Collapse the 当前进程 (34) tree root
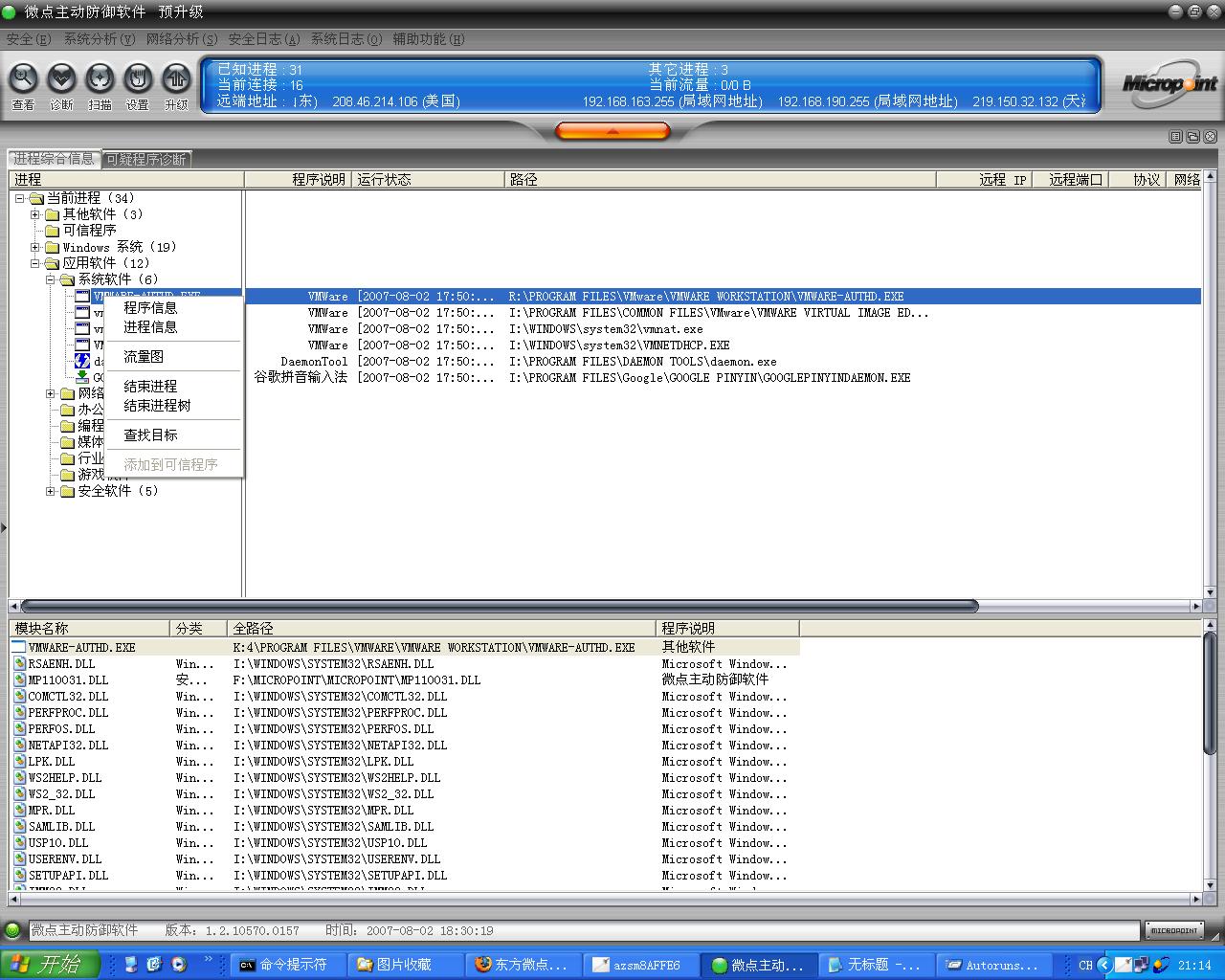Viewport: 1225px width, 980px height. (19, 198)
